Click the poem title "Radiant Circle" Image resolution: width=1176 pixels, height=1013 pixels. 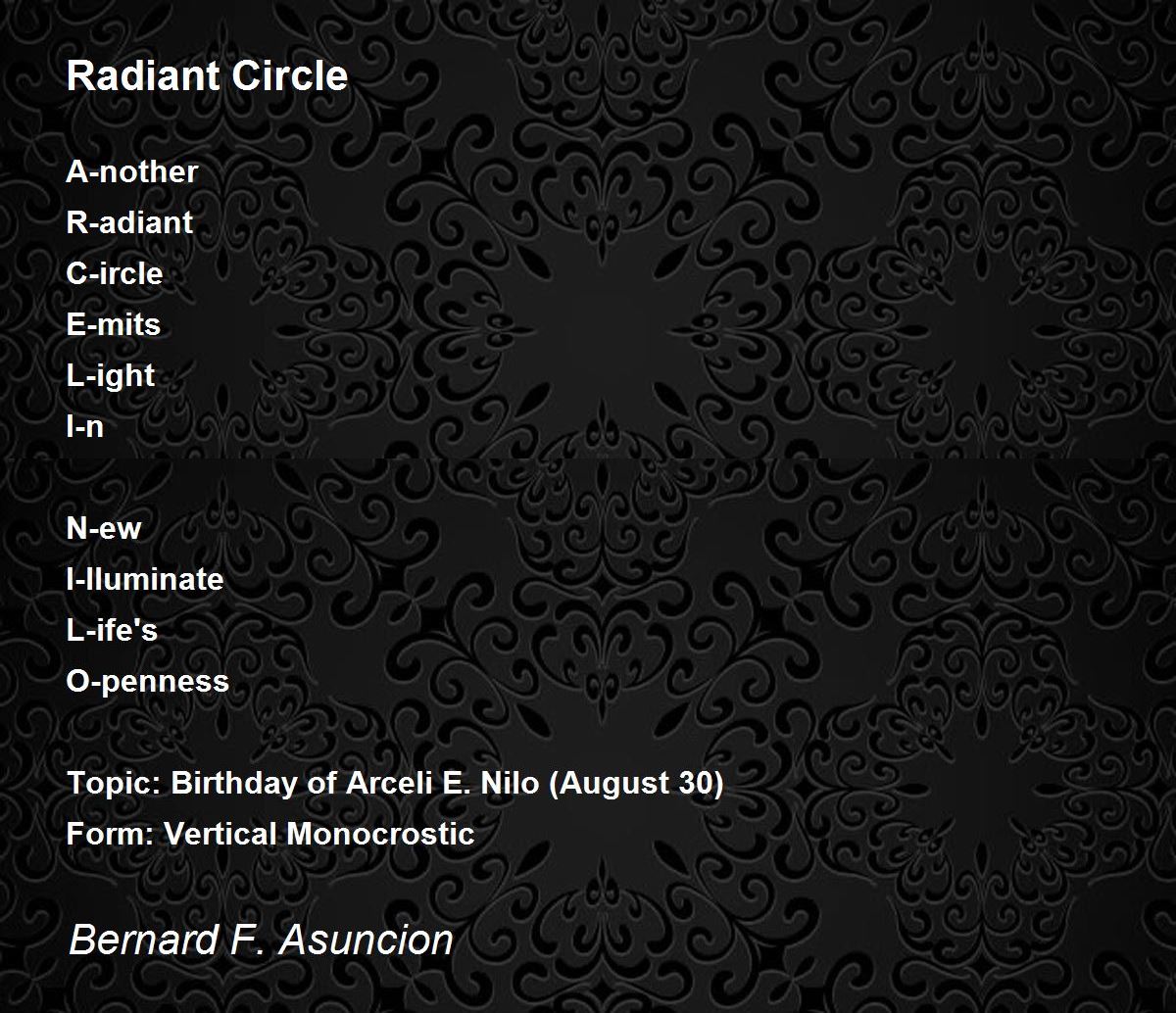click(207, 75)
